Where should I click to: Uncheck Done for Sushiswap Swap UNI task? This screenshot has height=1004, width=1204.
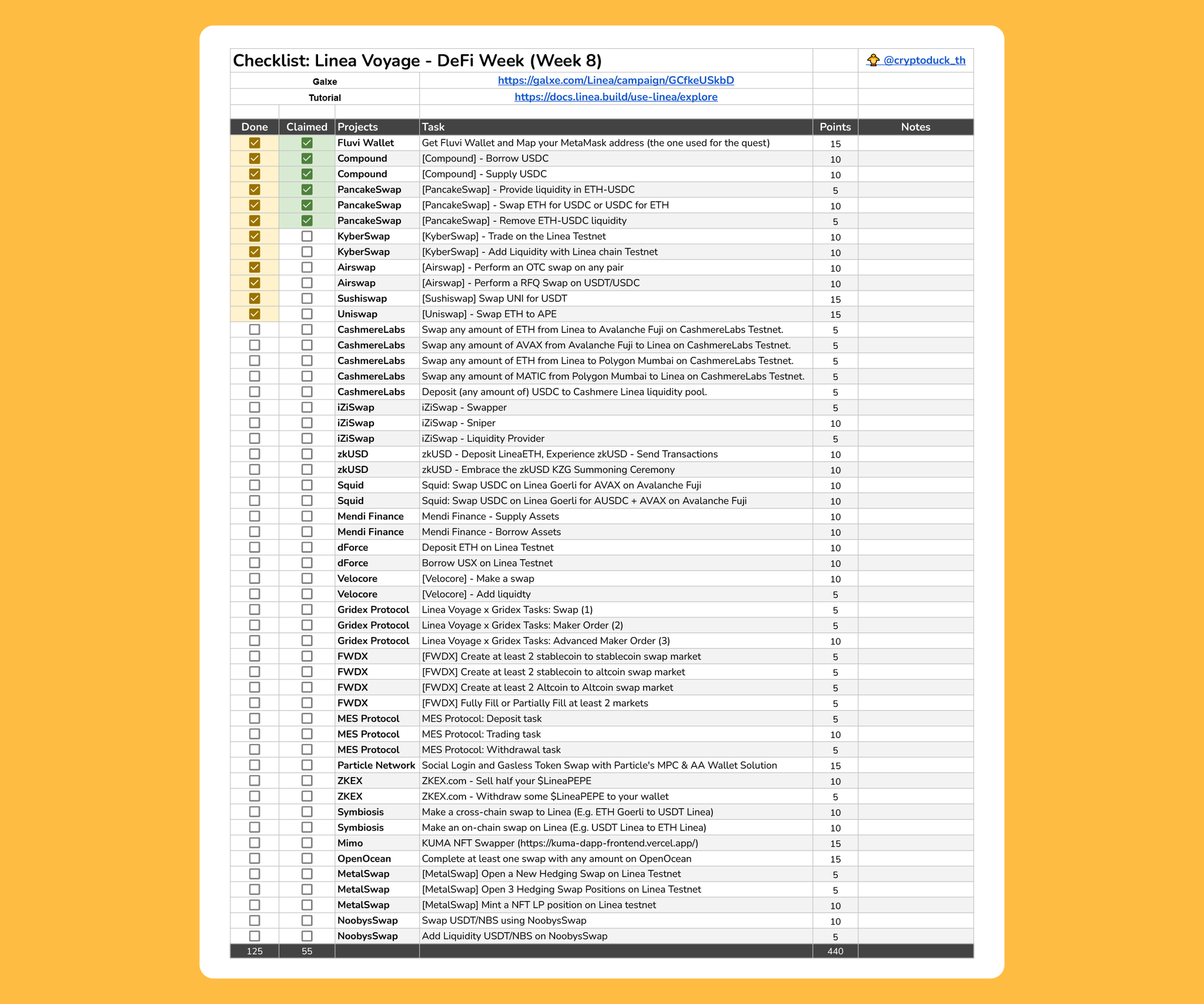255,299
